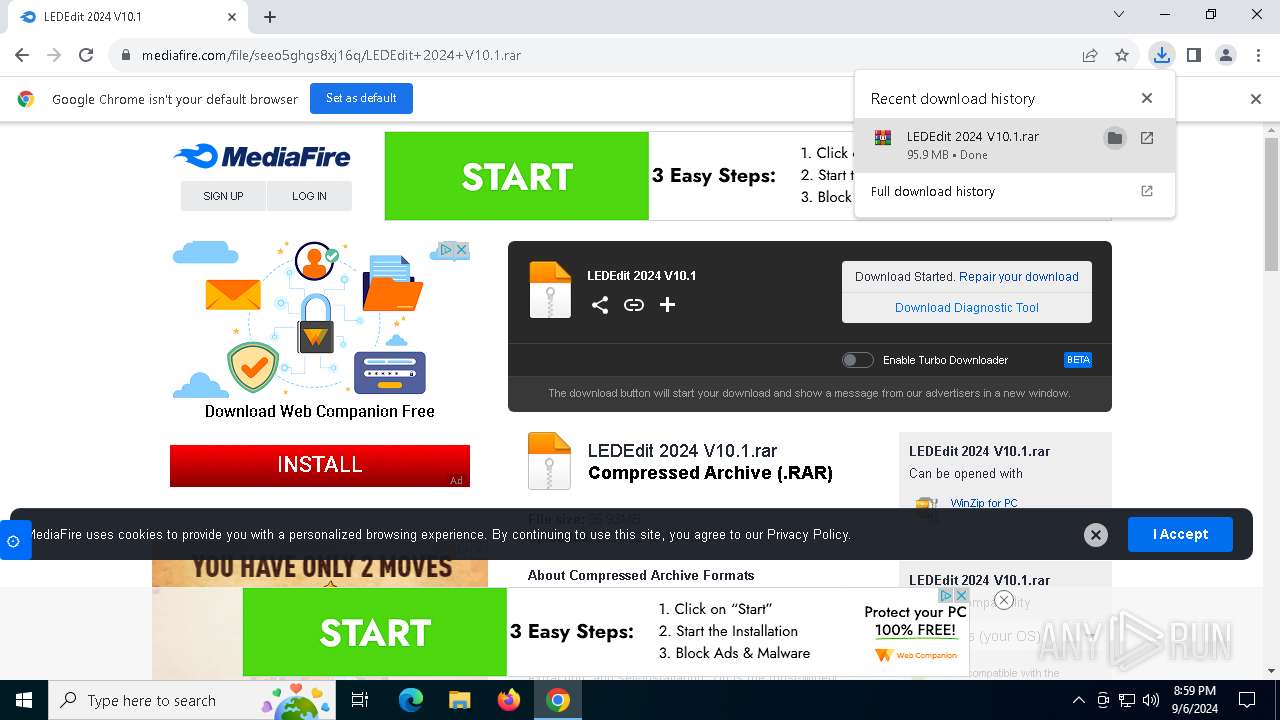Click the share icon under LEDEdit 2024 V10.1

pyautogui.click(x=600, y=305)
